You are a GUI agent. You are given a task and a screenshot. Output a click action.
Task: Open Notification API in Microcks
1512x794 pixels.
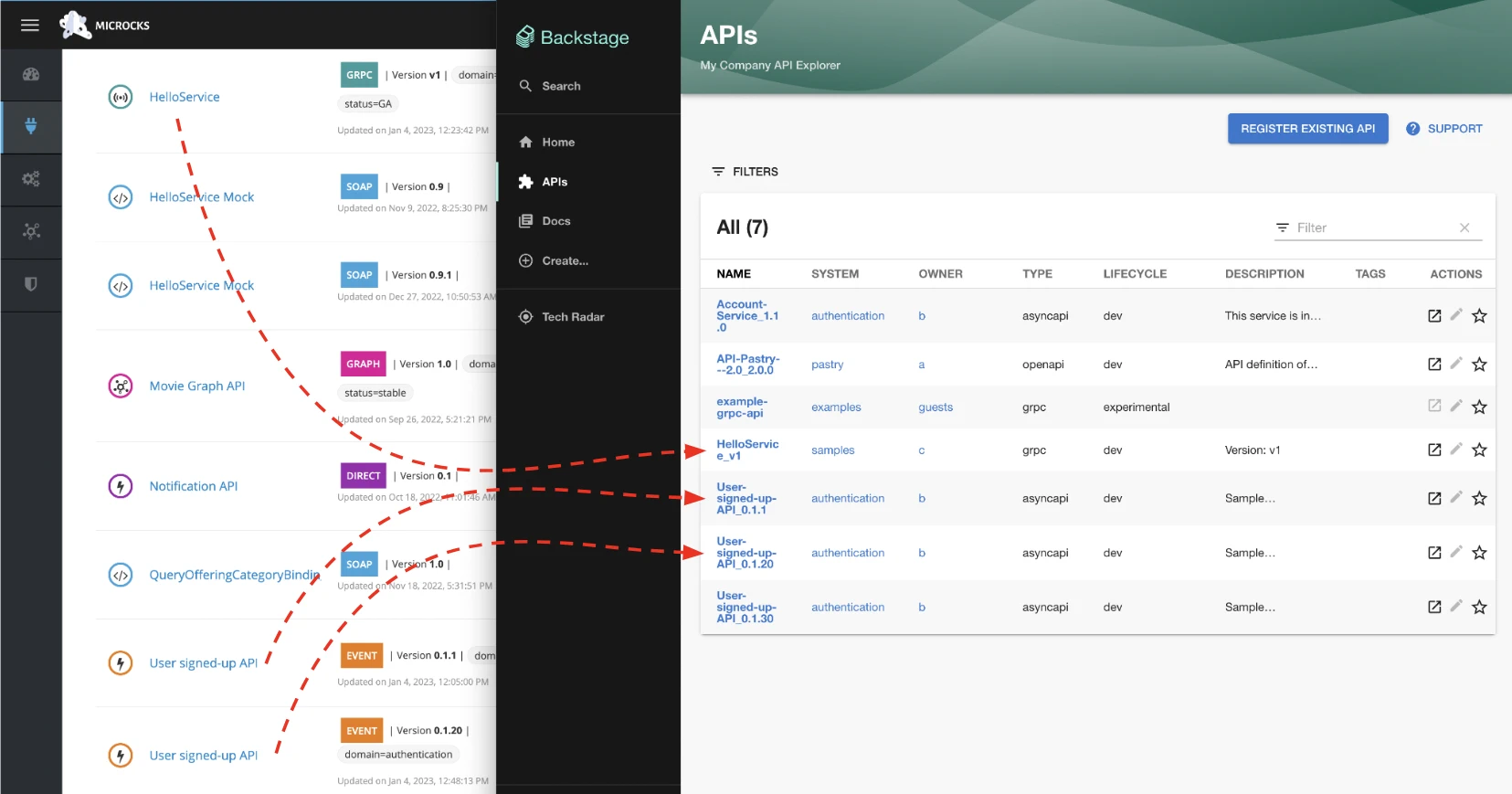tap(194, 486)
